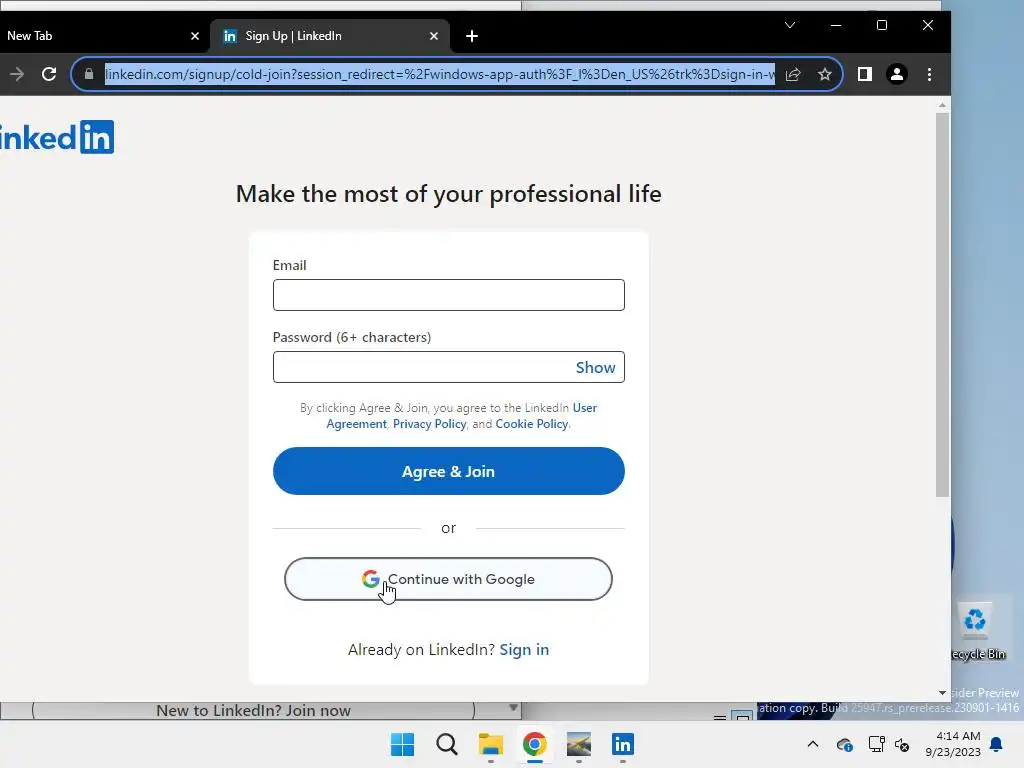1024x768 pixels.
Task: Focus the Email input field
Action: click(x=449, y=295)
